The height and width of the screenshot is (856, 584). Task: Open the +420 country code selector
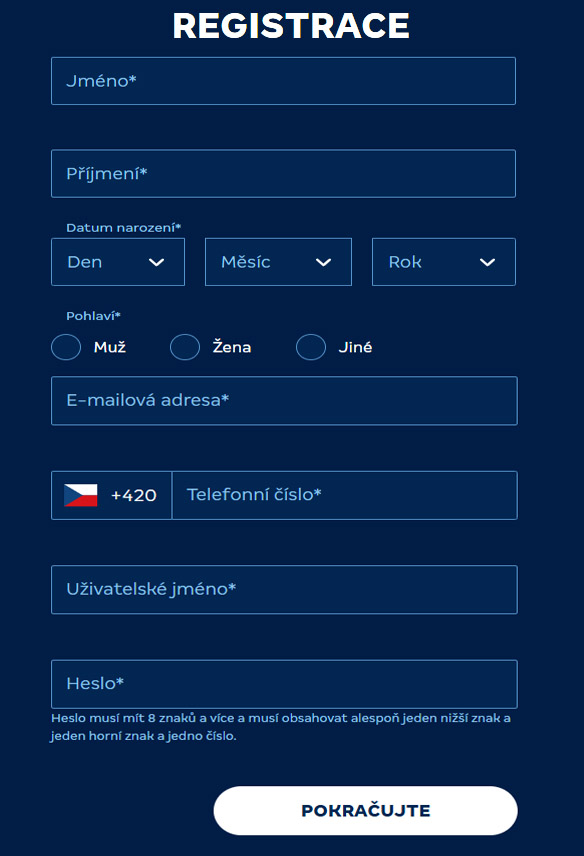pos(111,495)
